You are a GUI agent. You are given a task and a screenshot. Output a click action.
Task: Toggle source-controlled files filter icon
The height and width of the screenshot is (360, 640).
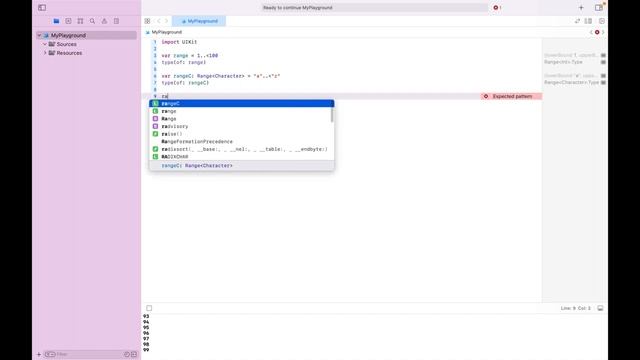pos(134,354)
